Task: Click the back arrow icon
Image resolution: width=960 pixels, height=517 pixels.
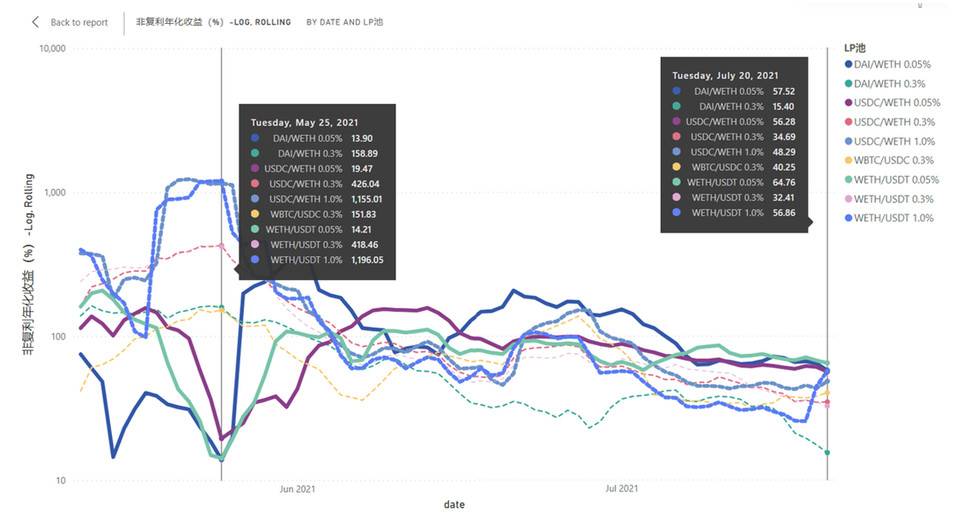Action: (37, 22)
